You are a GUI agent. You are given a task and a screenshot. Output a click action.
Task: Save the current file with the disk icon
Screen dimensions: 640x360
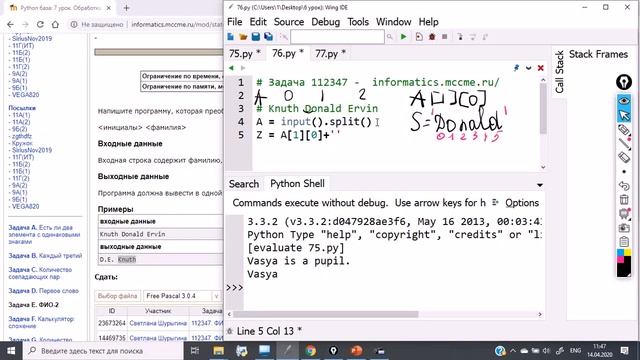pyautogui.click(x=256, y=37)
